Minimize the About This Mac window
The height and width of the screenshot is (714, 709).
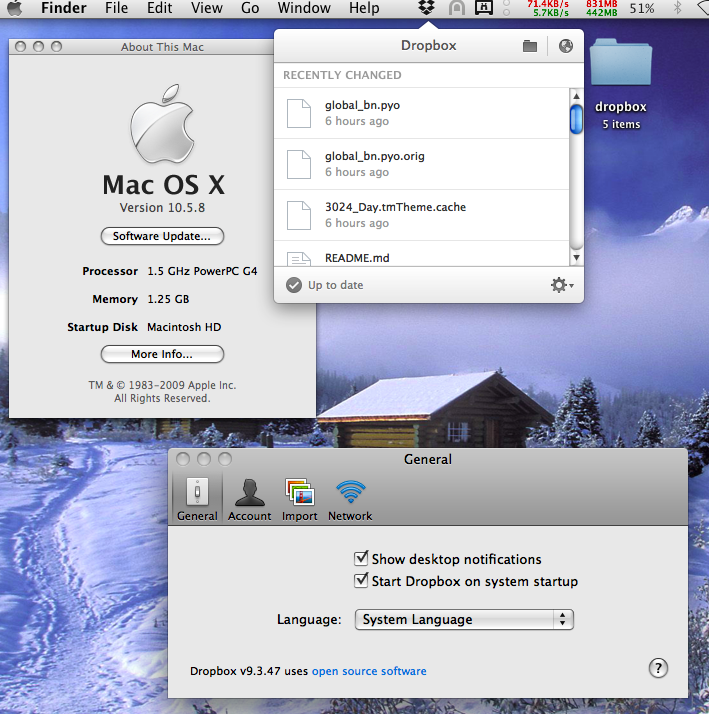click(x=38, y=46)
